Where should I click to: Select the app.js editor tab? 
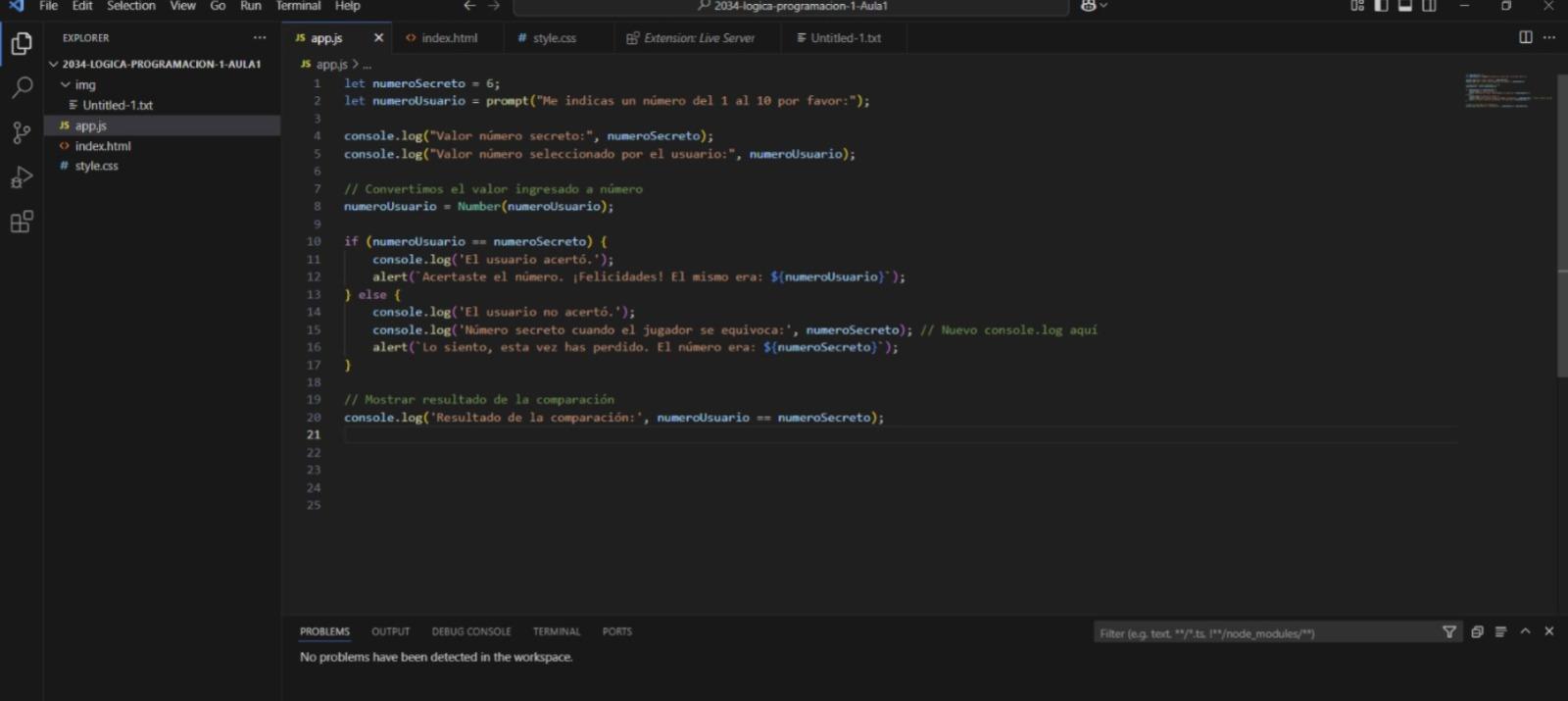pyautogui.click(x=326, y=37)
